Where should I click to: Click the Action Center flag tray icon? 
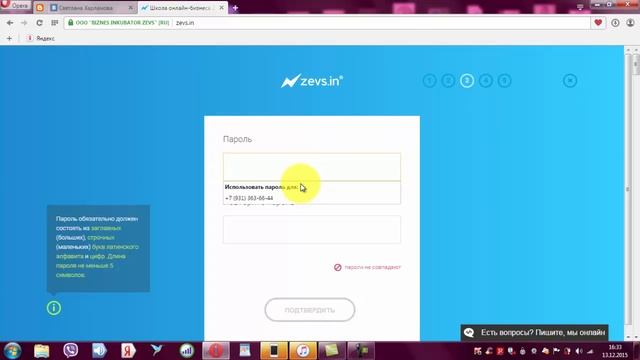pos(556,351)
